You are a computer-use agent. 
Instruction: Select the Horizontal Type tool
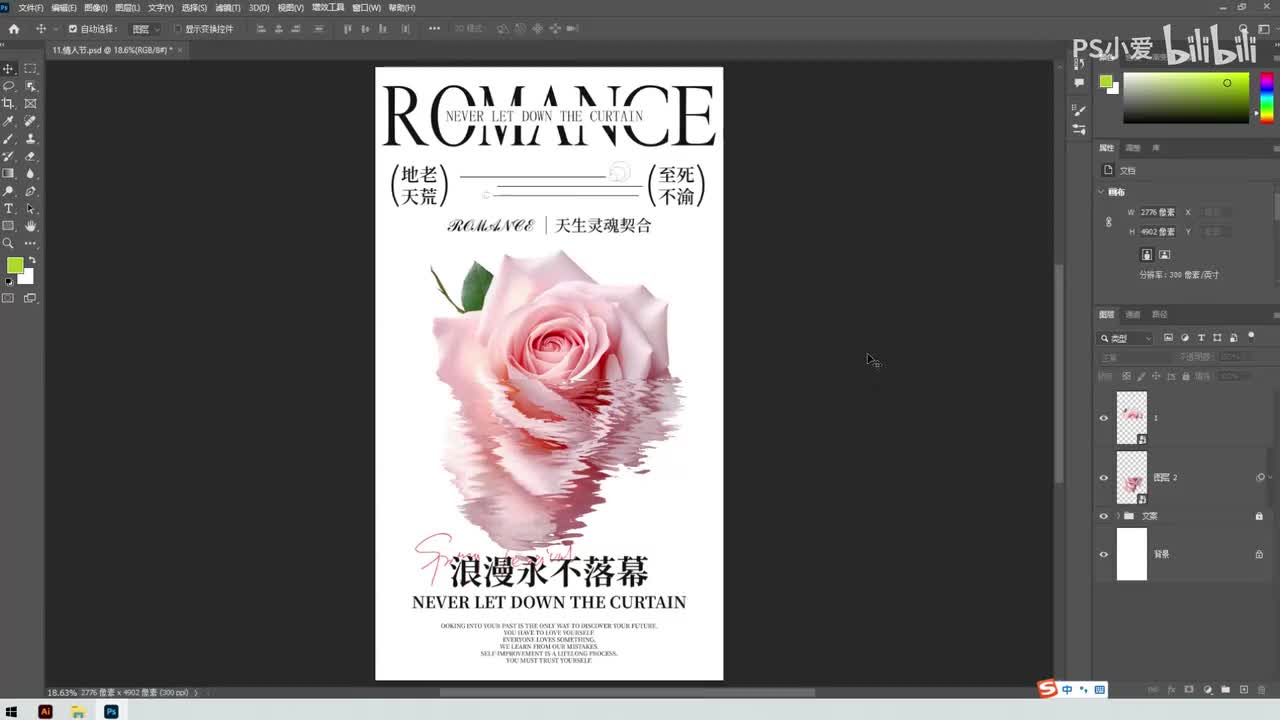tap(8, 209)
